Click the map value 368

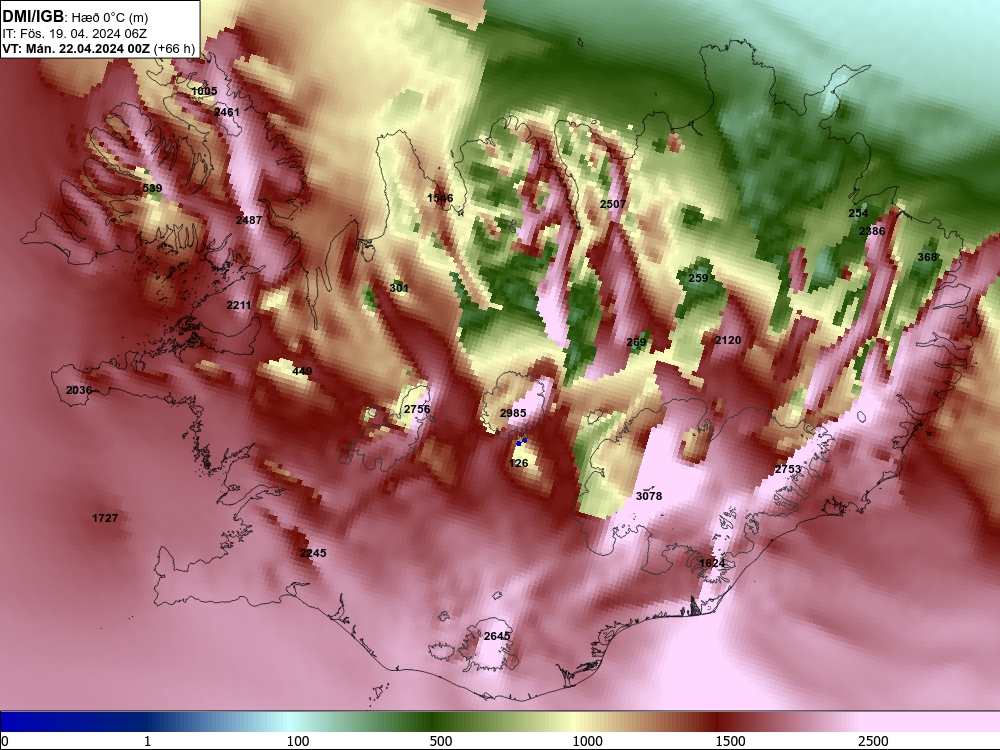point(927,258)
